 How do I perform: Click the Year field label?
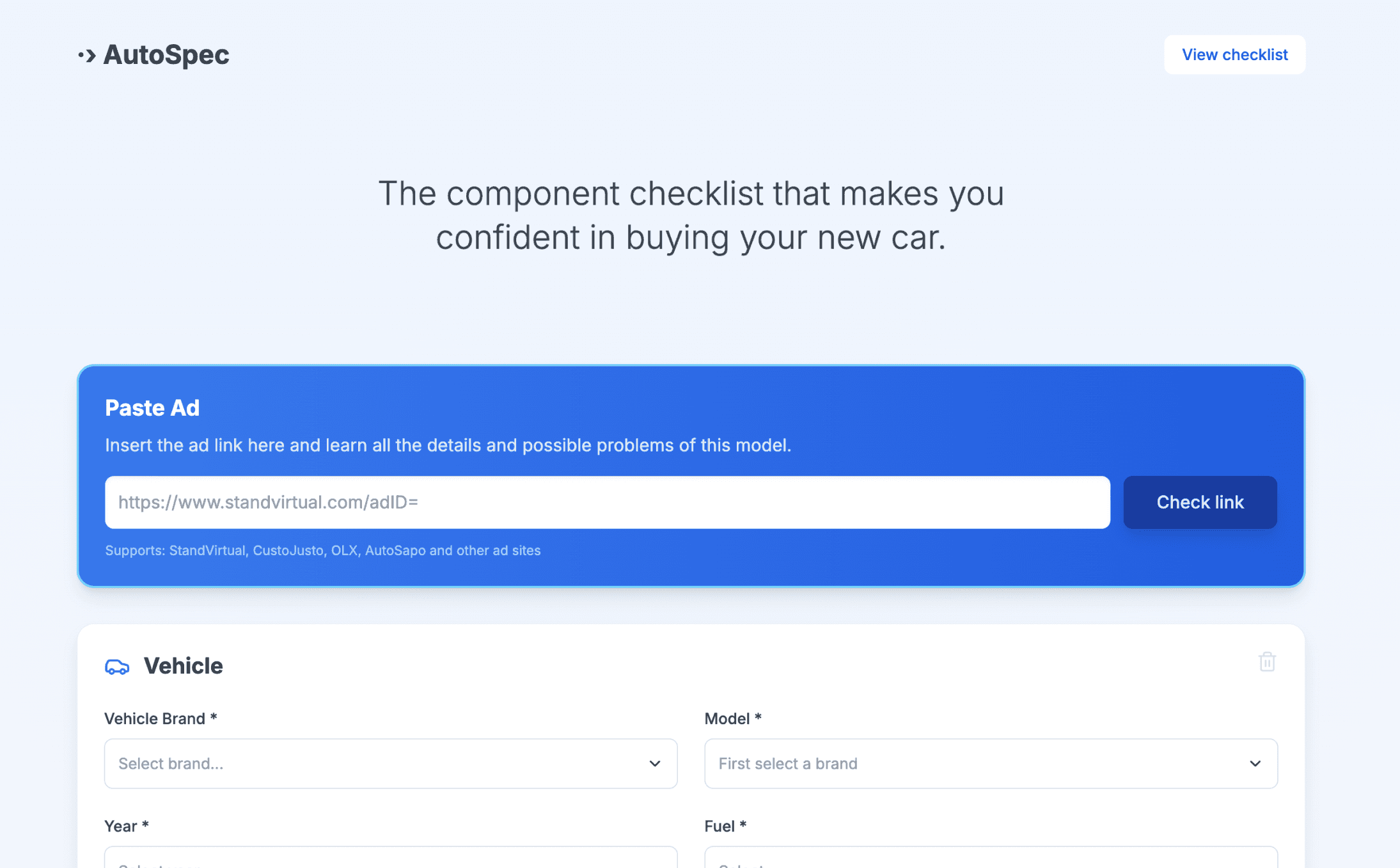click(127, 826)
